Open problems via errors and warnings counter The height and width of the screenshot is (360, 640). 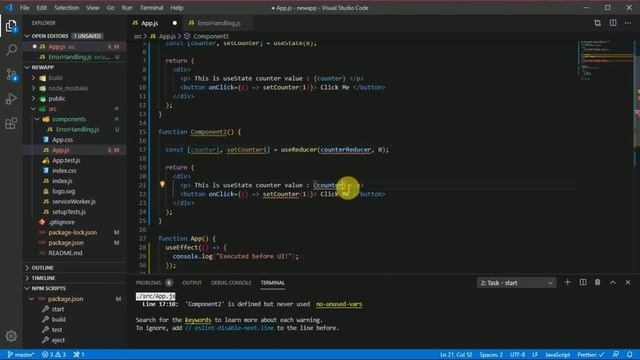pyautogui.click(x=53, y=355)
